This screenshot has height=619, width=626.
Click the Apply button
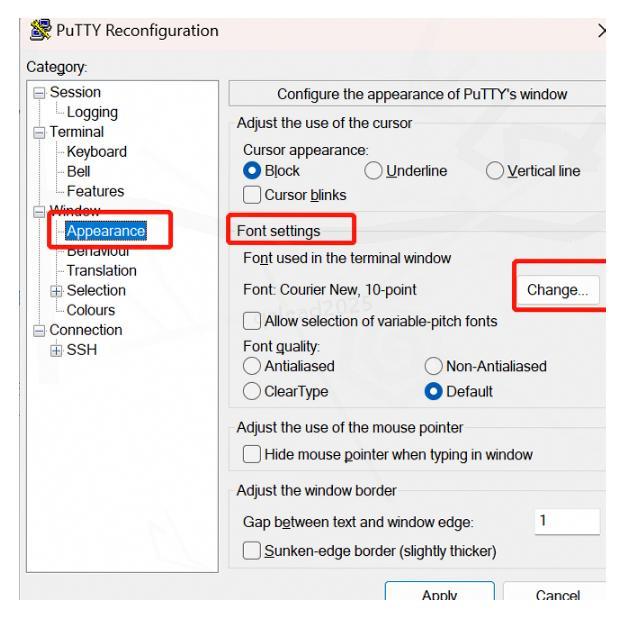click(440, 596)
